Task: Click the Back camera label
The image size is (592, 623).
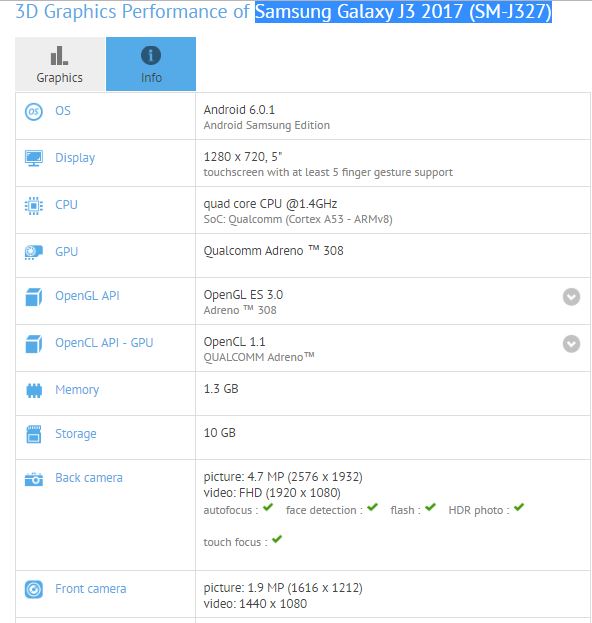Action: pos(89,478)
